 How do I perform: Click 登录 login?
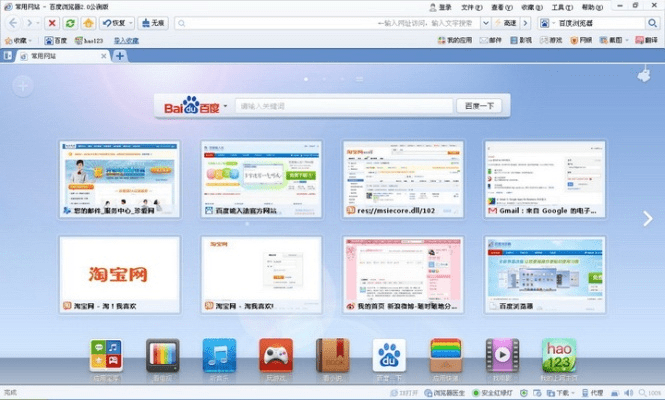coord(440,7)
